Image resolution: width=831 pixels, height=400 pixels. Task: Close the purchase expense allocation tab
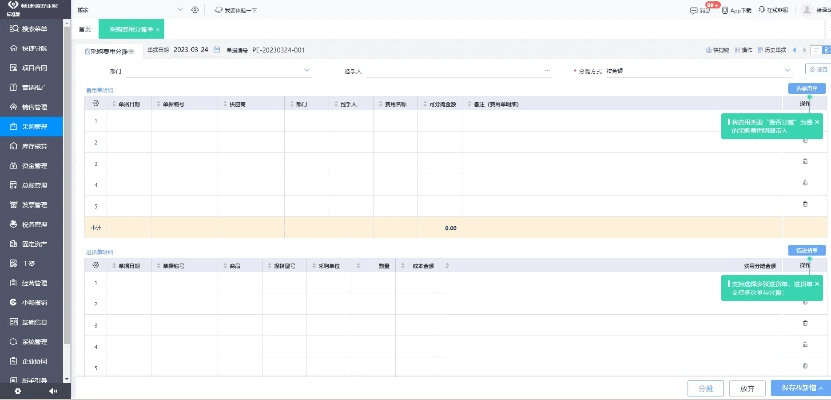coord(158,30)
